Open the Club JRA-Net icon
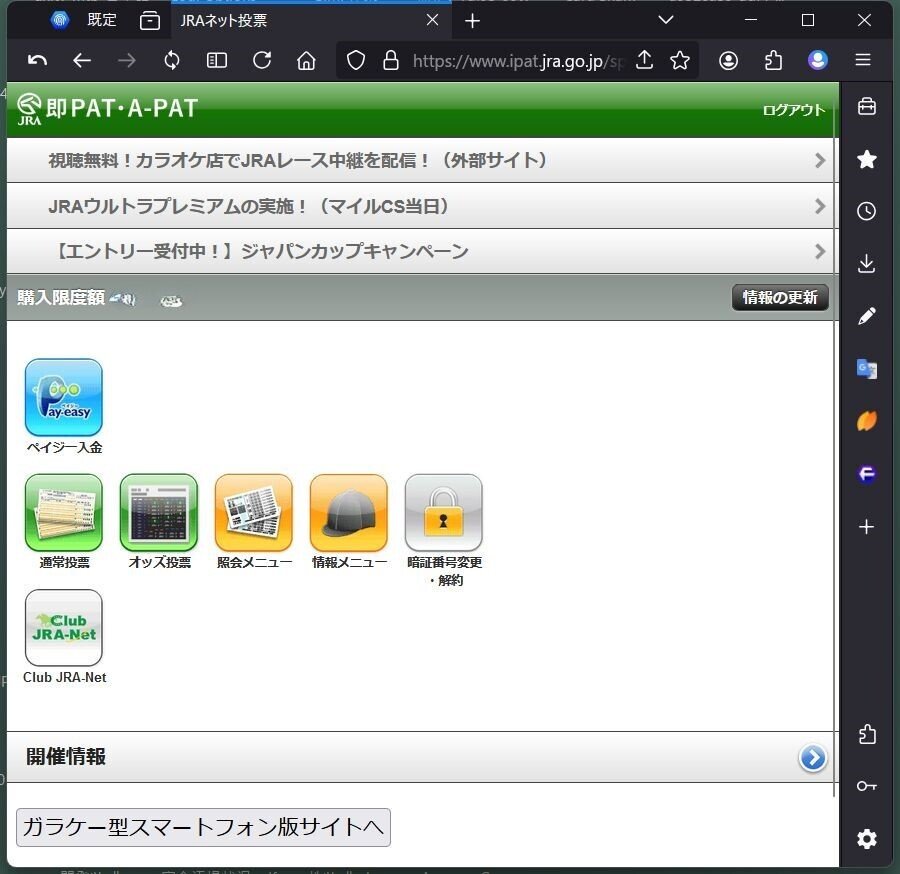 click(64, 628)
